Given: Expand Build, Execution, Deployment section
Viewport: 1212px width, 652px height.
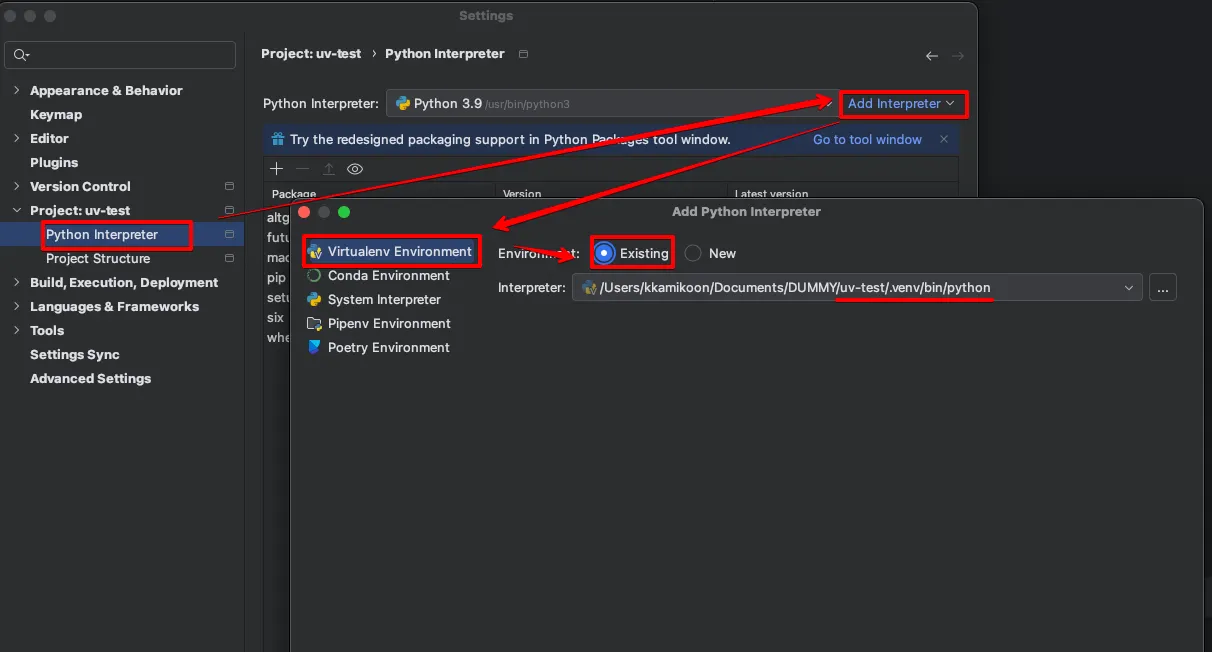Looking at the screenshot, I should pos(16,282).
